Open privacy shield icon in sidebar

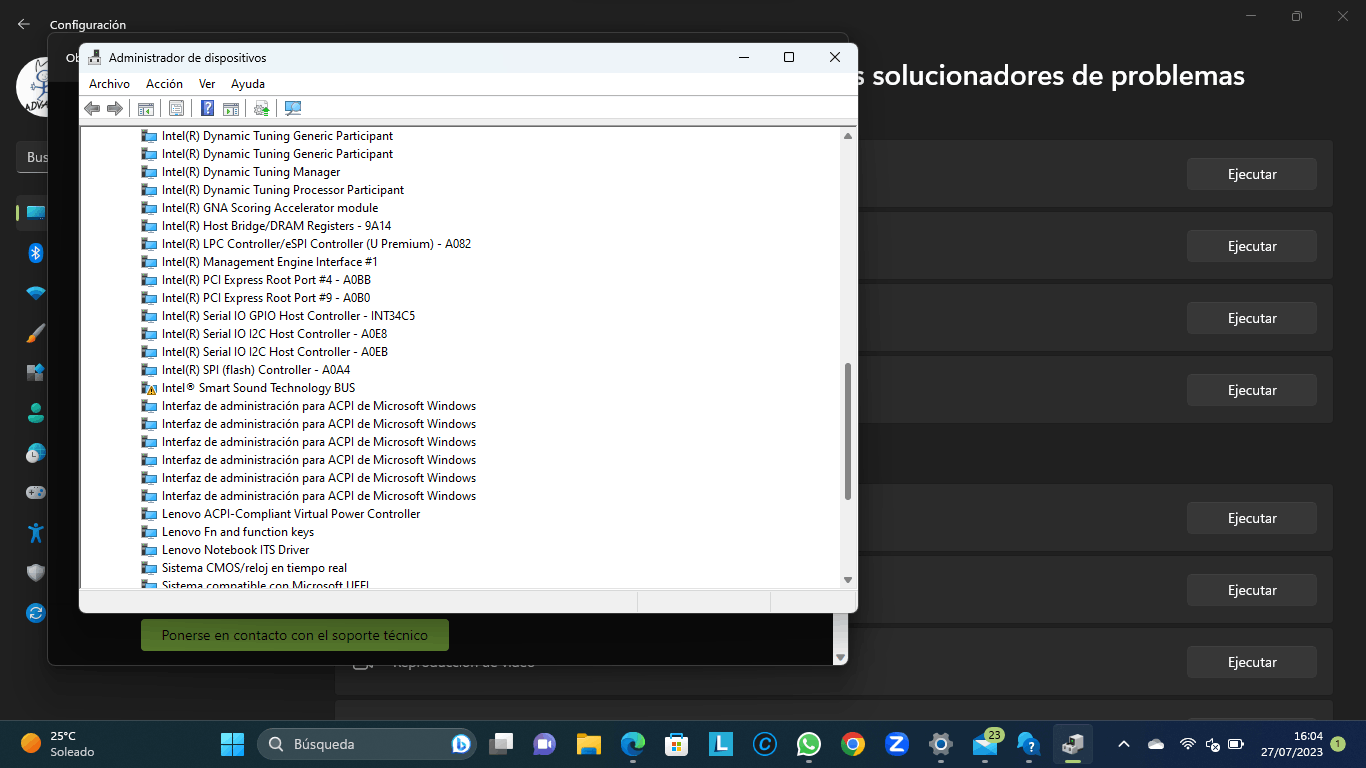36,573
